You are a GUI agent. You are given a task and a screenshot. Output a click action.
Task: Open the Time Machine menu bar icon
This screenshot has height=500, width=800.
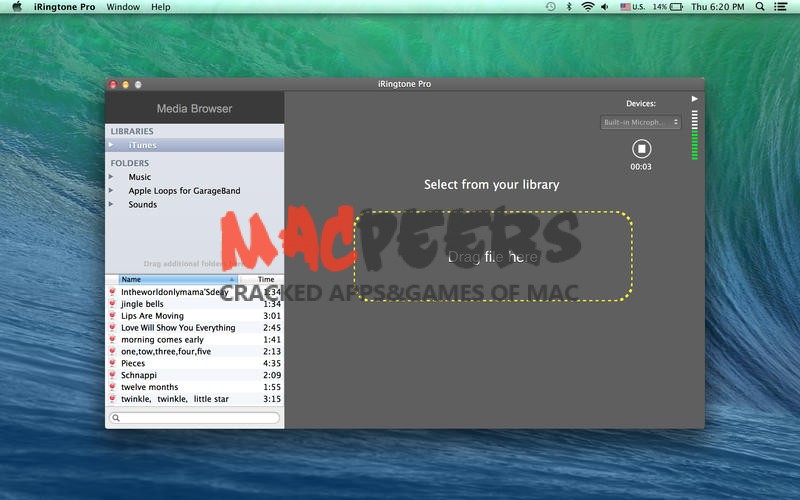coord(550,7)
